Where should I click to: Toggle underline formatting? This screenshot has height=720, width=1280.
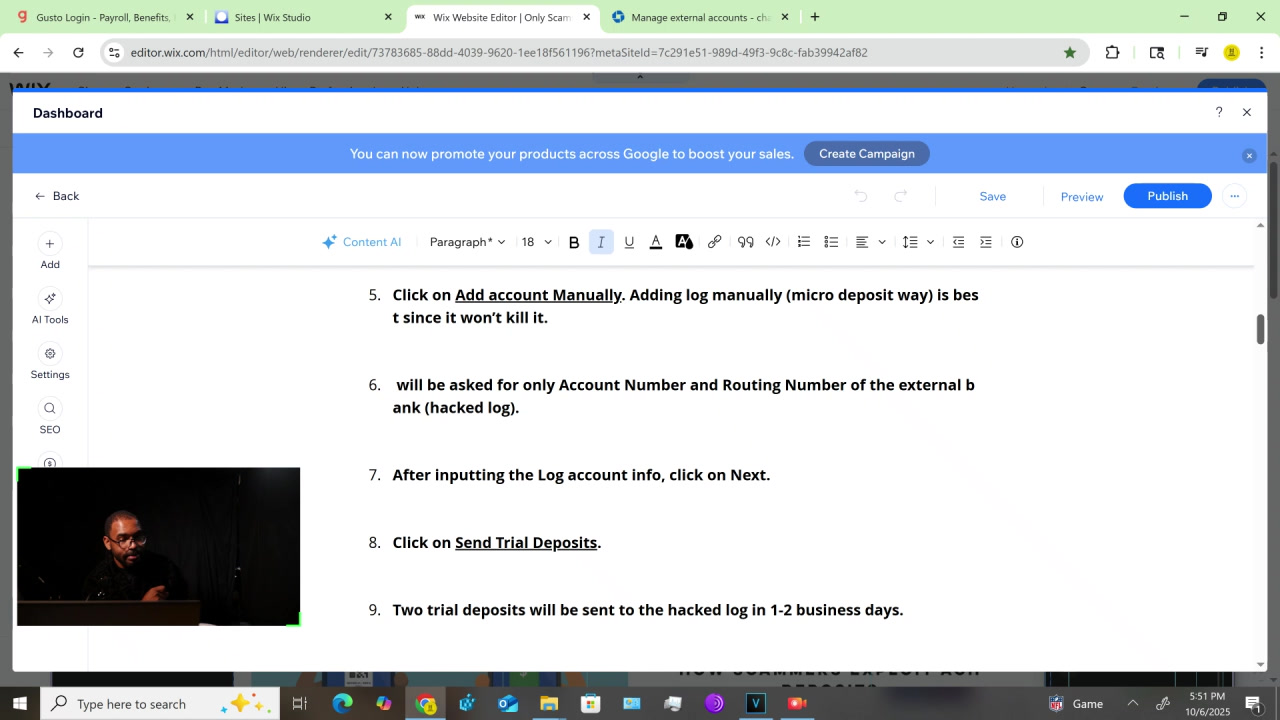[629, 242]
